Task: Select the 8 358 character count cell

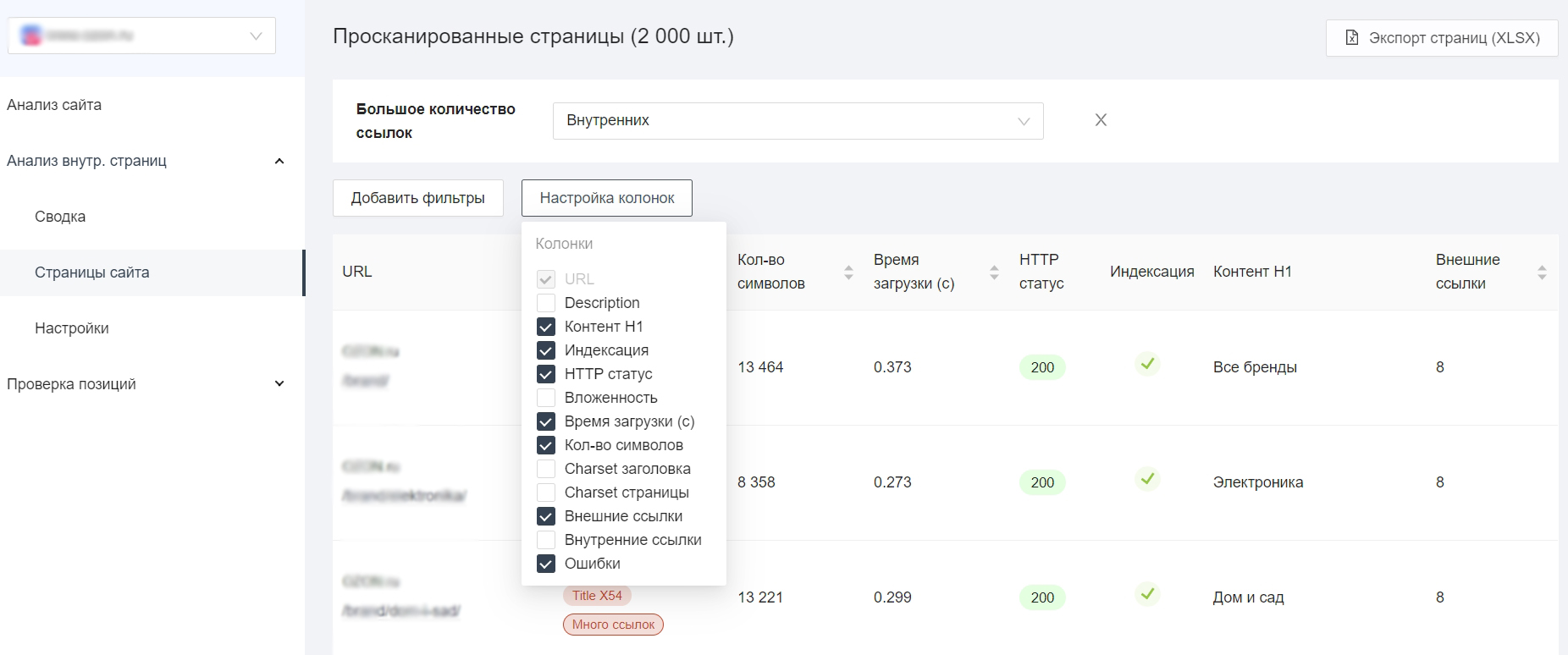Action: click(756, 482)
